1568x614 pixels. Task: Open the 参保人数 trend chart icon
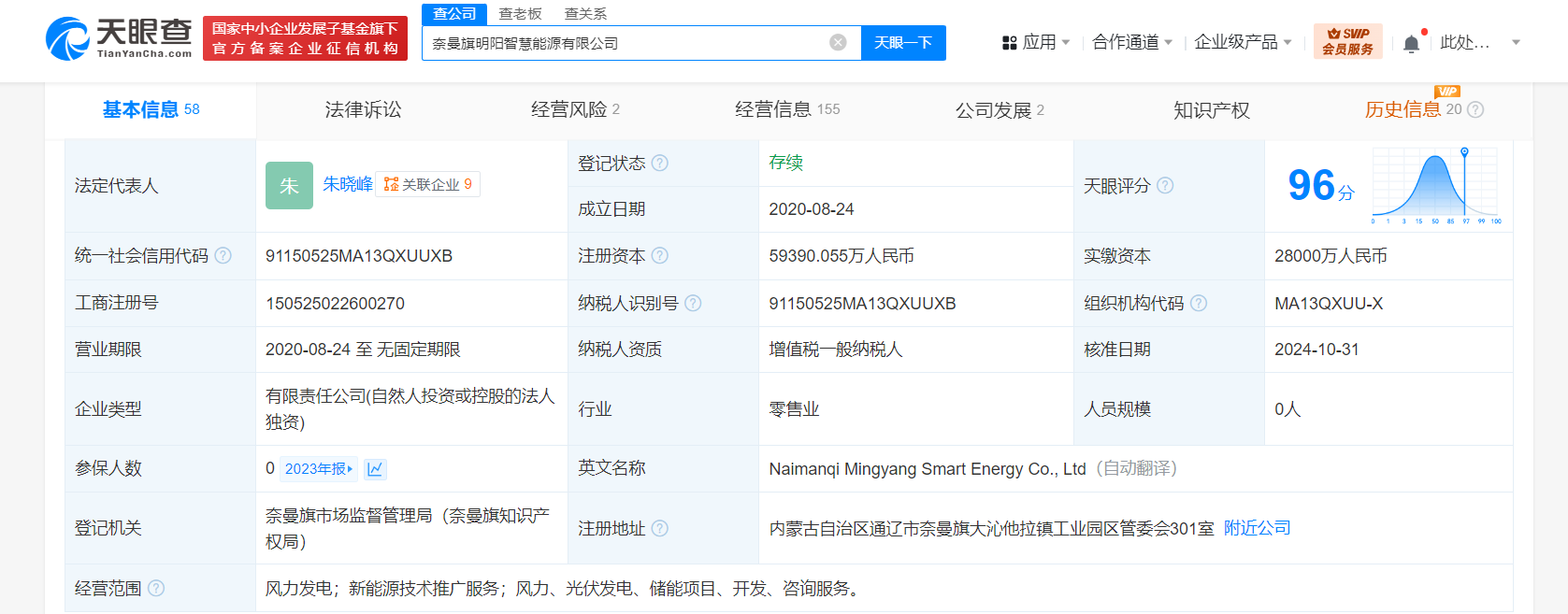375,469
